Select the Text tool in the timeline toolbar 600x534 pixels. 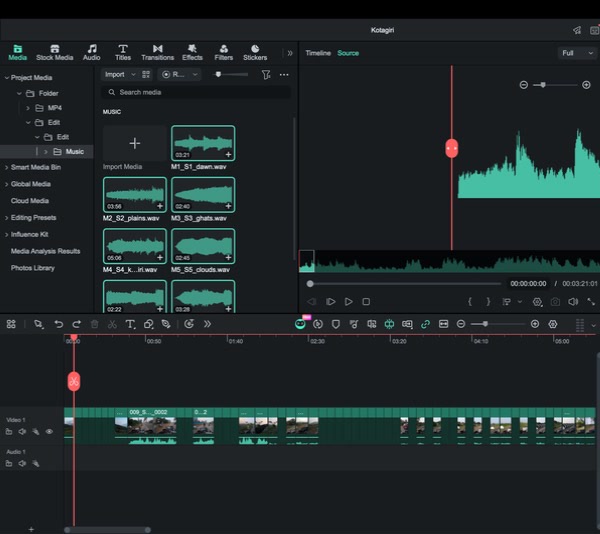[130, 324]
